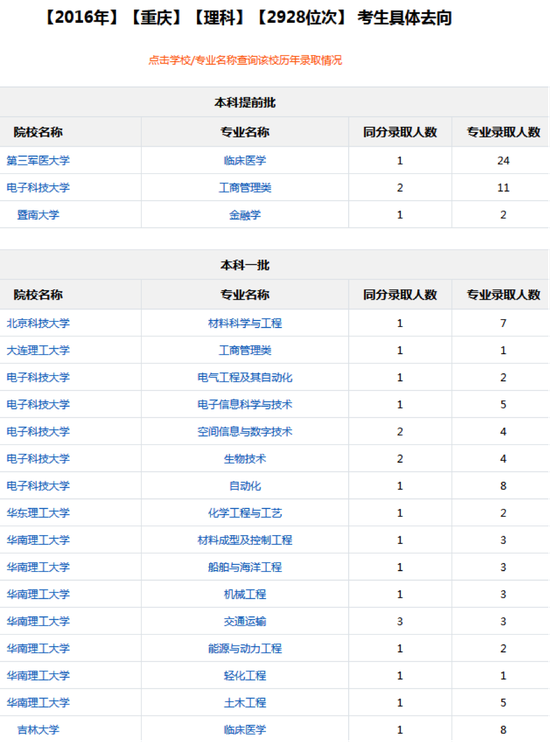Click 同分录取人数 header in 本科一批 table
This screenshot has height=742, width=550.
click(400, 295)
